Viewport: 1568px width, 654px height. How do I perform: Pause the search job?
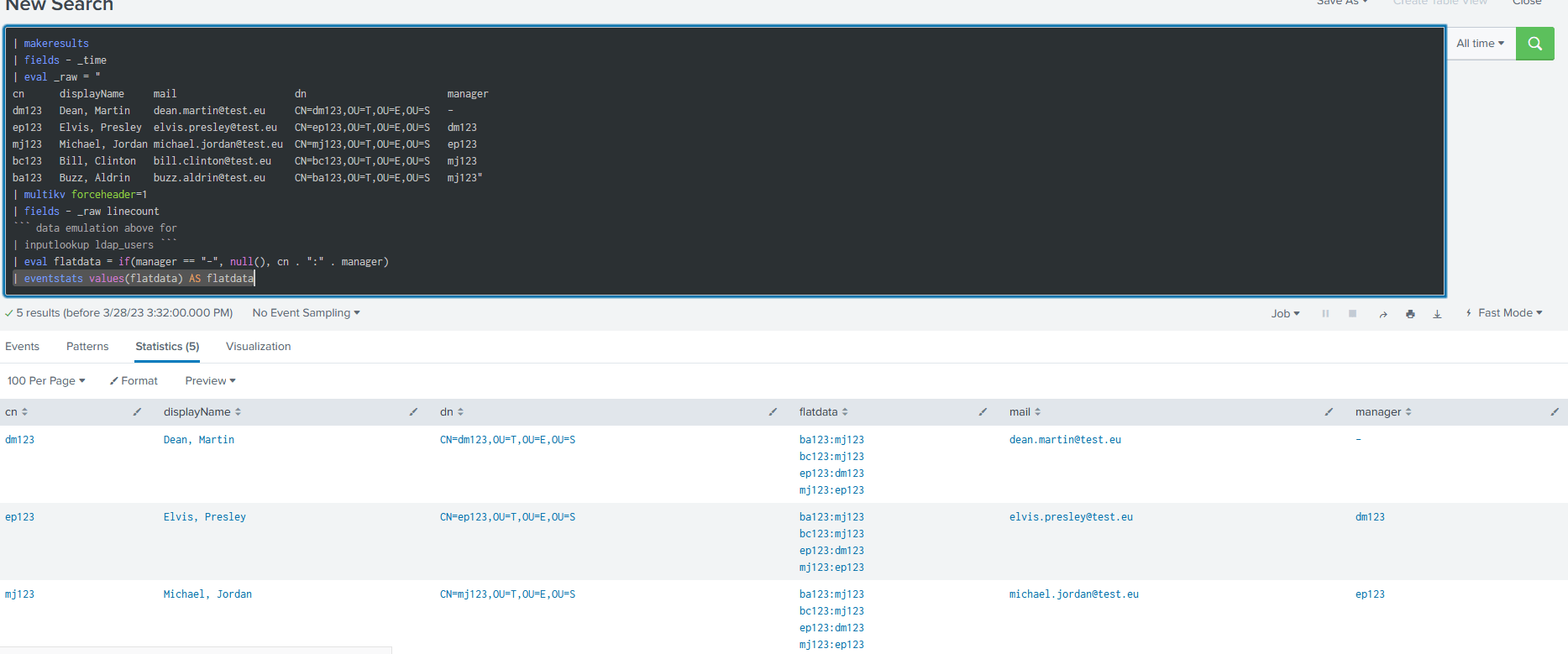coord(1325,313)
